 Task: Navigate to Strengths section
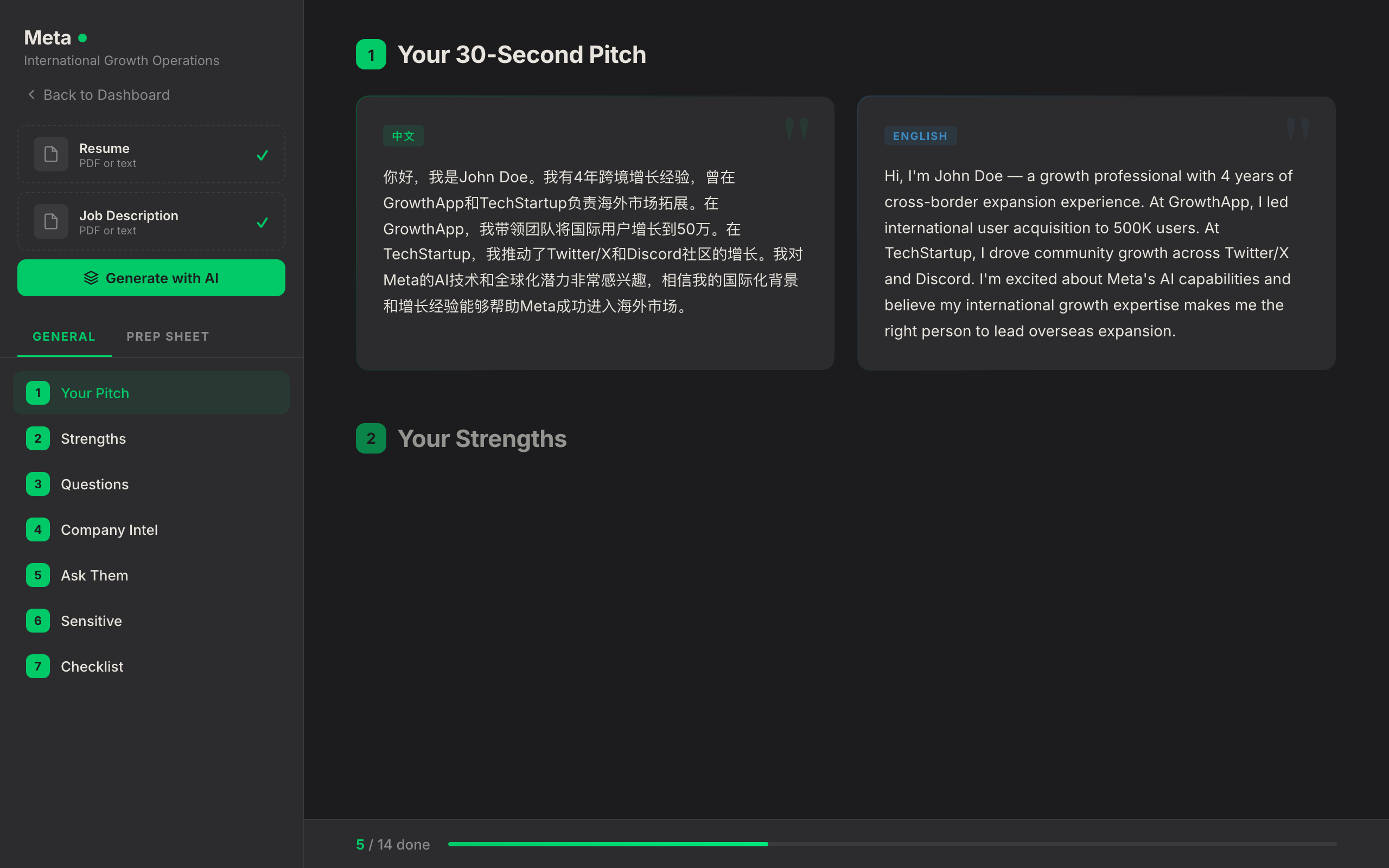151,438
